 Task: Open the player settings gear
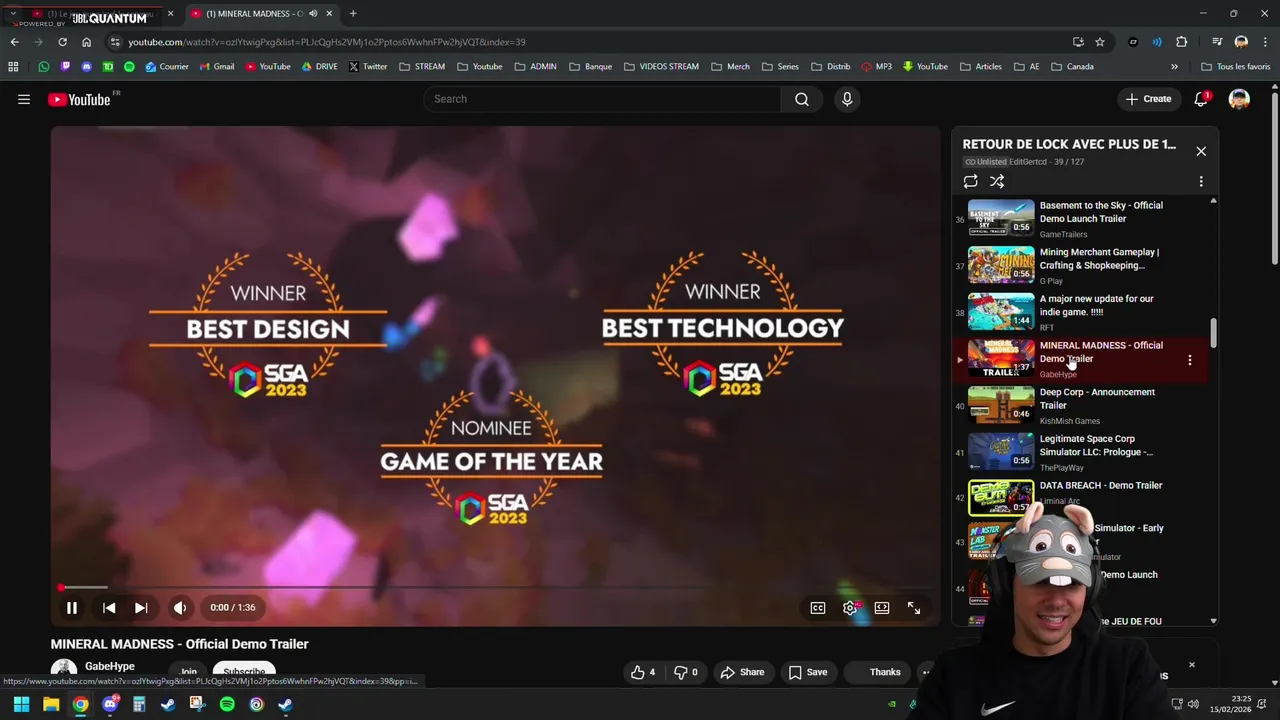tap(850, 607)
